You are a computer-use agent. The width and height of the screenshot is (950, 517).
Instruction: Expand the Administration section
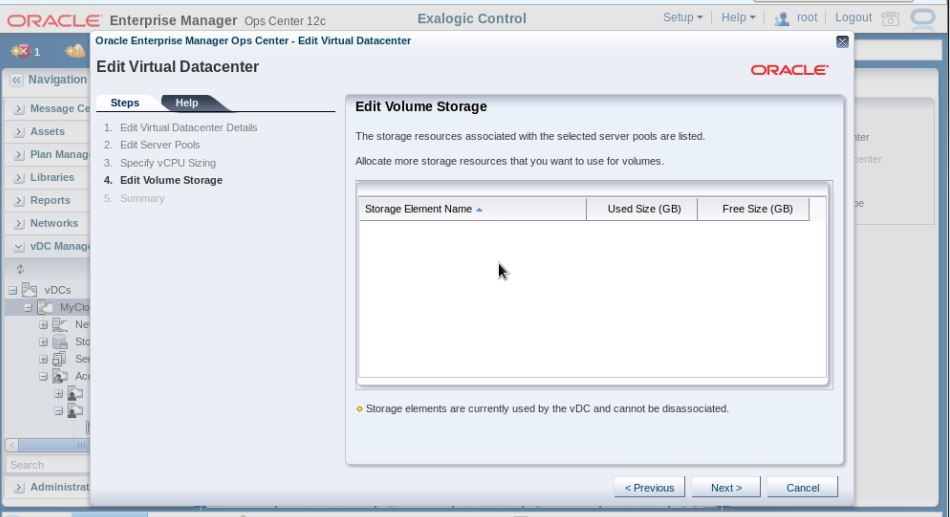[19, 487]
